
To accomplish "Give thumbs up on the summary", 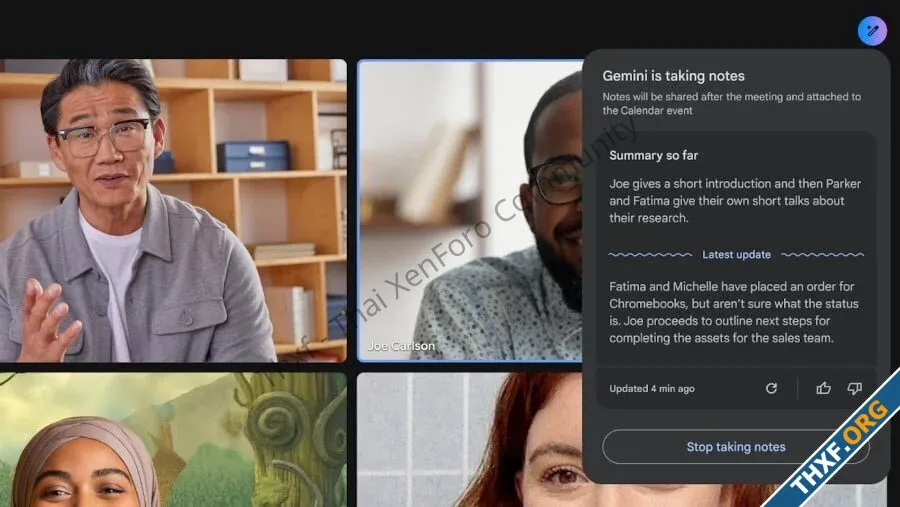I will tap(824, 389).
